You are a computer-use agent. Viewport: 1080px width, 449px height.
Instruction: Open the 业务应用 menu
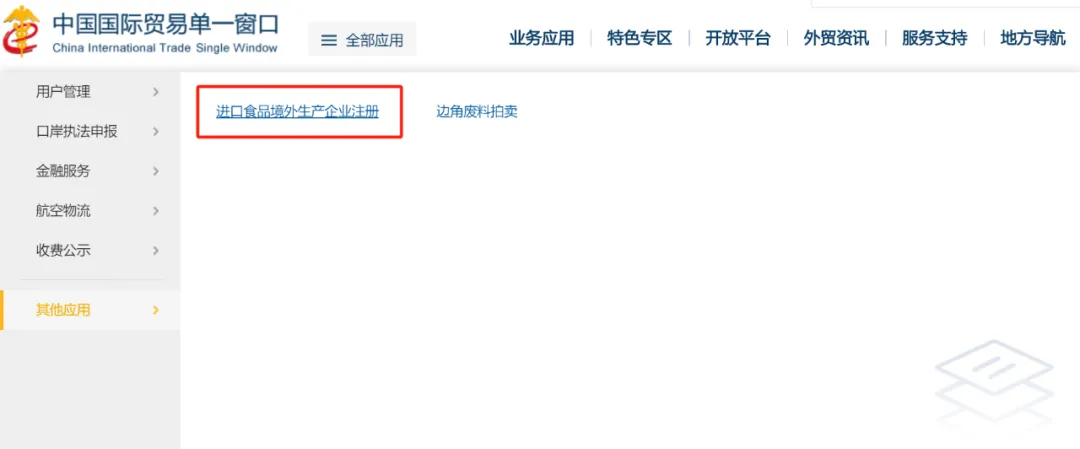click(541, 38)
